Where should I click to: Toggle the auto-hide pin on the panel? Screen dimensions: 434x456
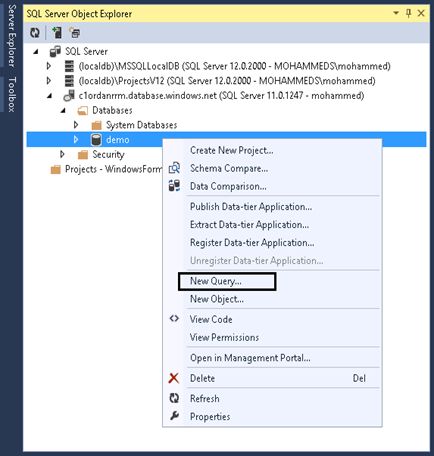point(408,13)
